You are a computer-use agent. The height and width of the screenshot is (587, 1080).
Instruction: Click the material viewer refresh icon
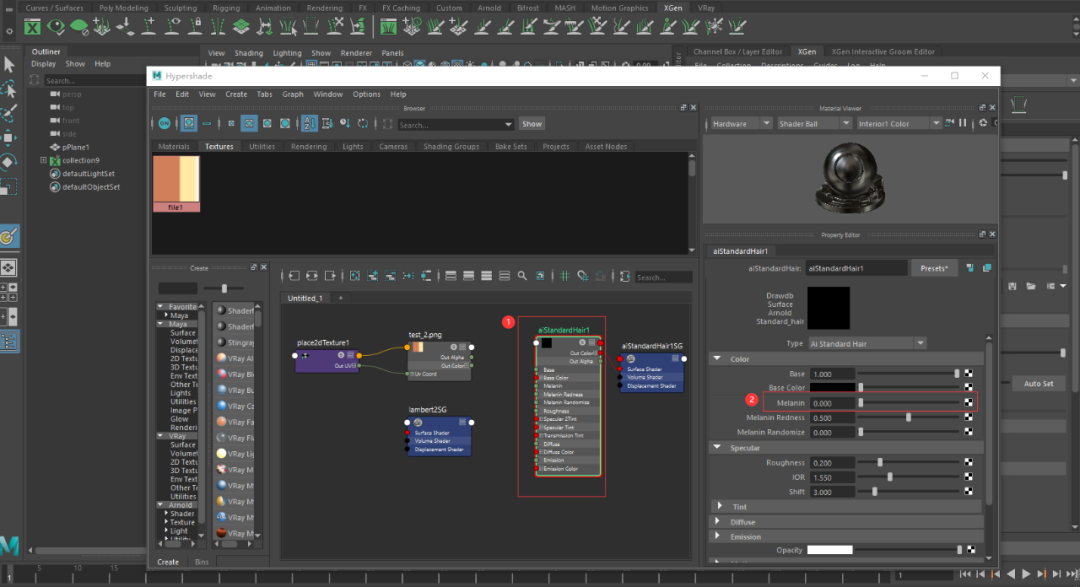tap(983, 123)
